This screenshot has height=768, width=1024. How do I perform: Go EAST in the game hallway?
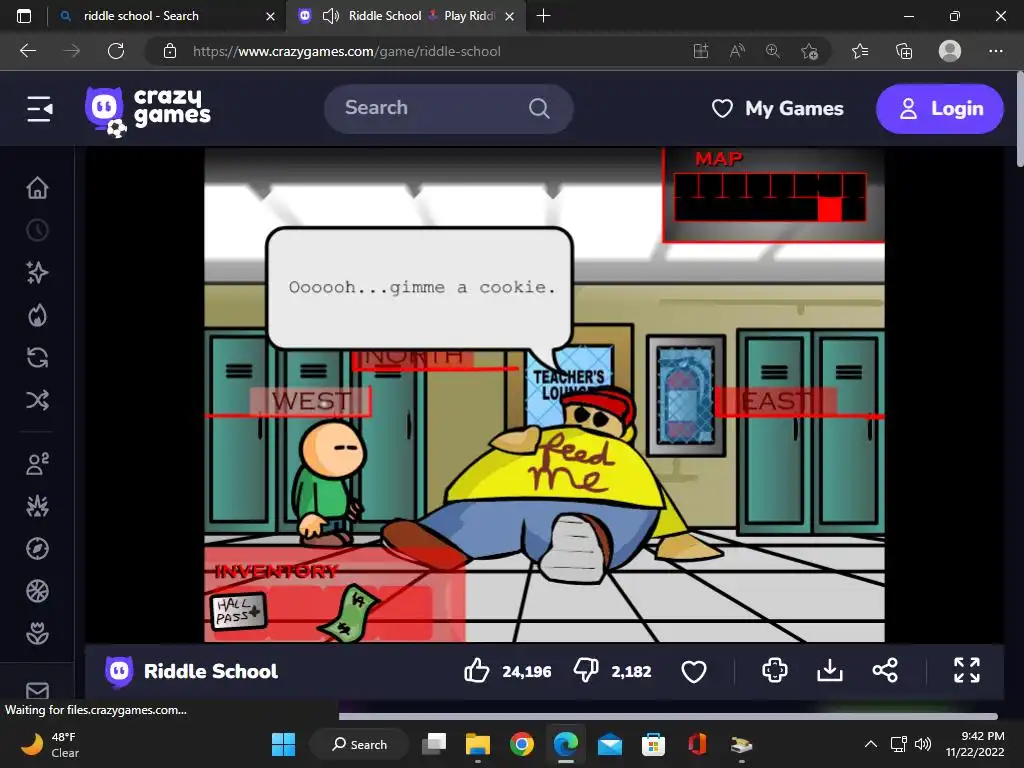tap(775, 401)
